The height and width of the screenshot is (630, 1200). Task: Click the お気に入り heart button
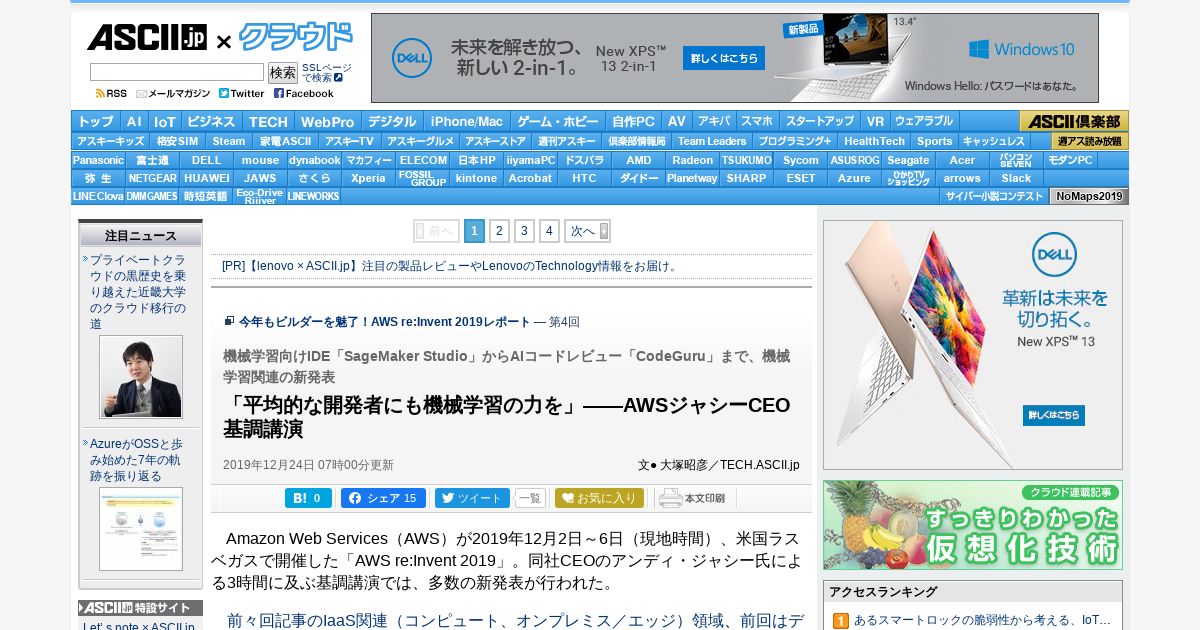click(599, 498)
